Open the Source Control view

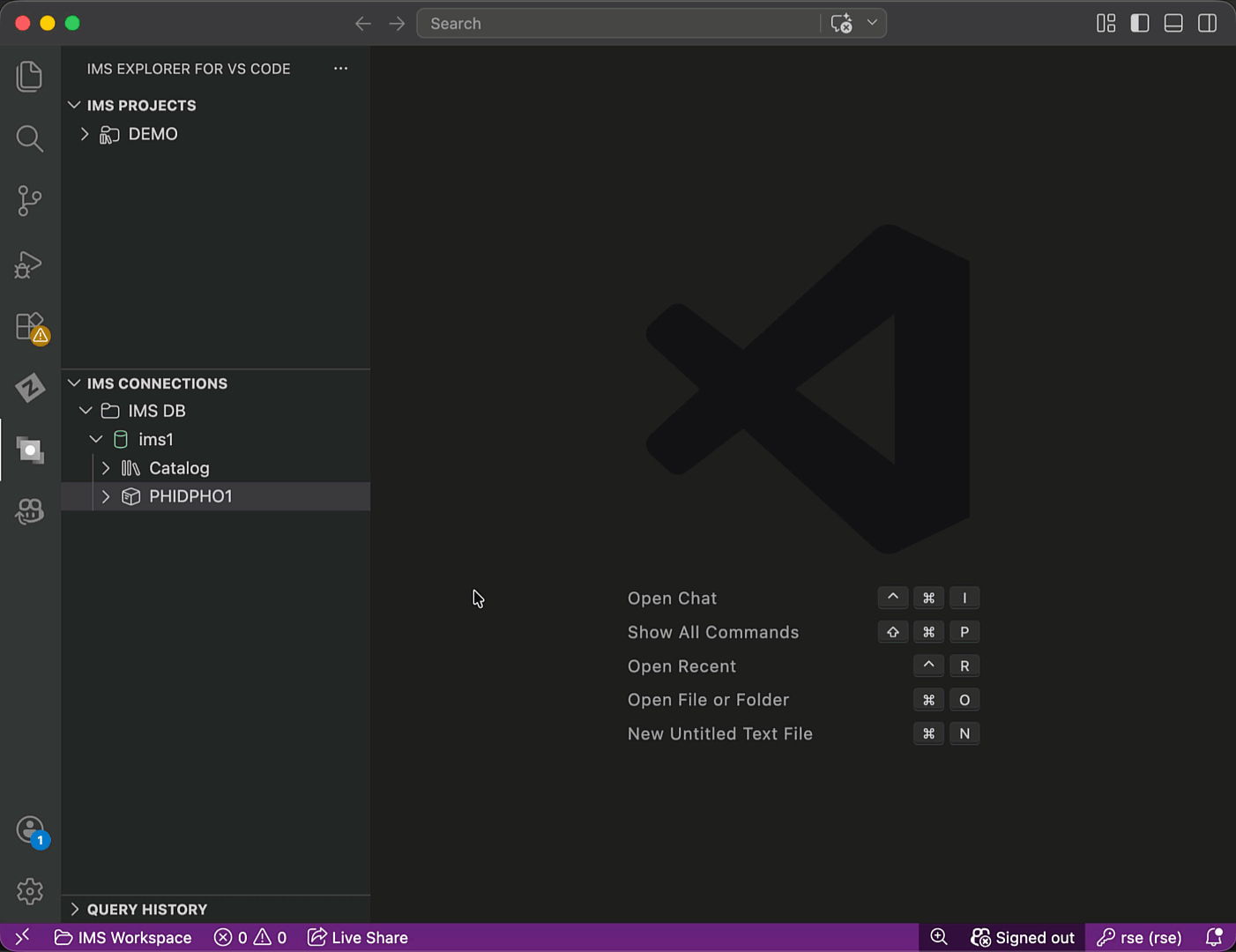pyautogui.click(x=30, y=201)
